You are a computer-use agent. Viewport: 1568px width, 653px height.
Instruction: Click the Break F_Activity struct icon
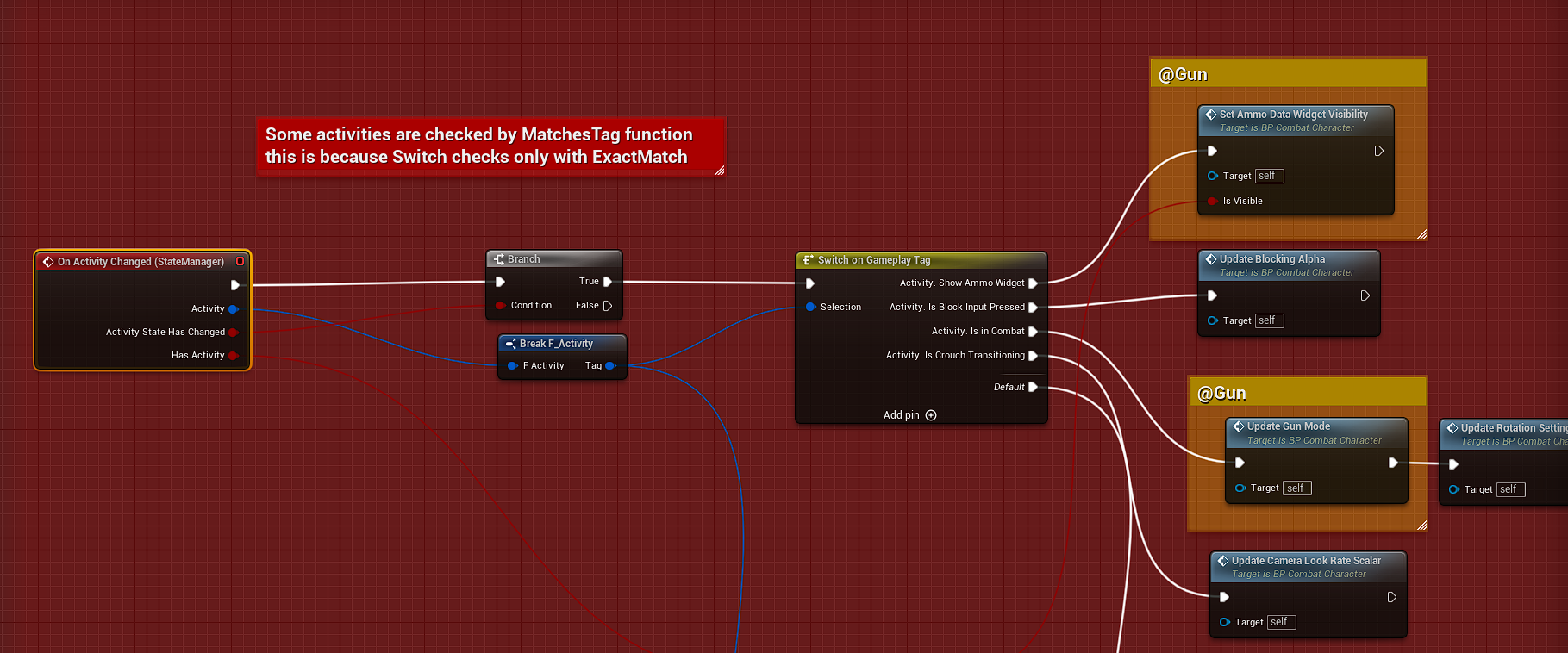510,344
